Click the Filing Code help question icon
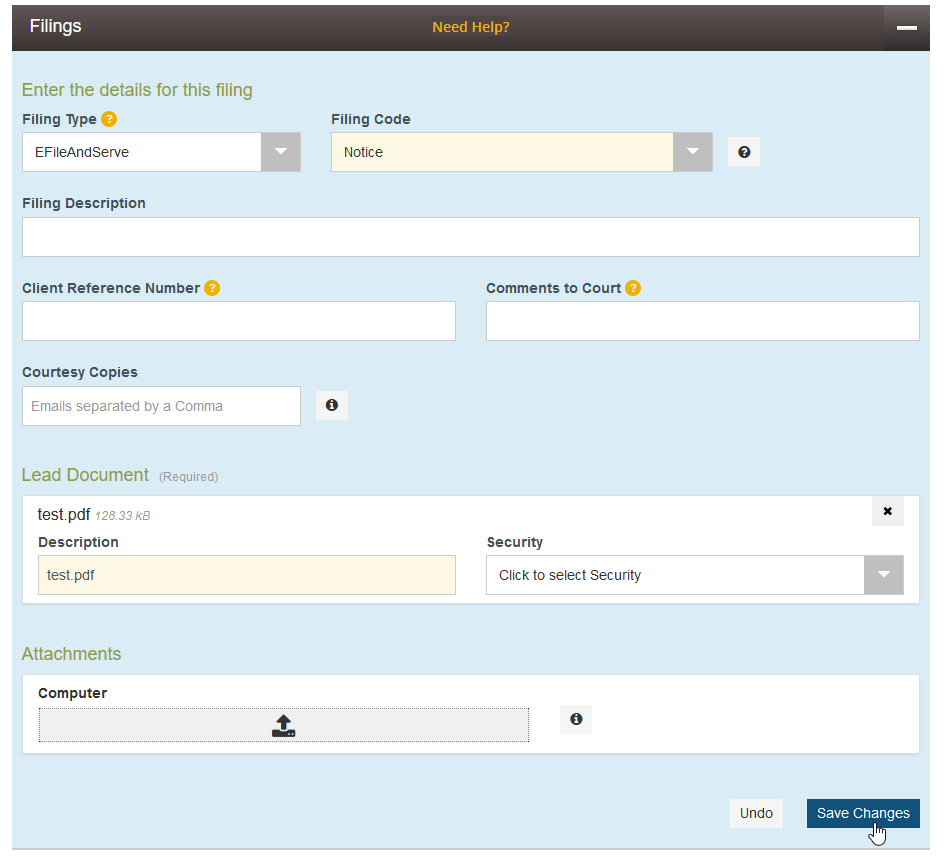This screenshot has height=857, width=944. pos(744,152)
